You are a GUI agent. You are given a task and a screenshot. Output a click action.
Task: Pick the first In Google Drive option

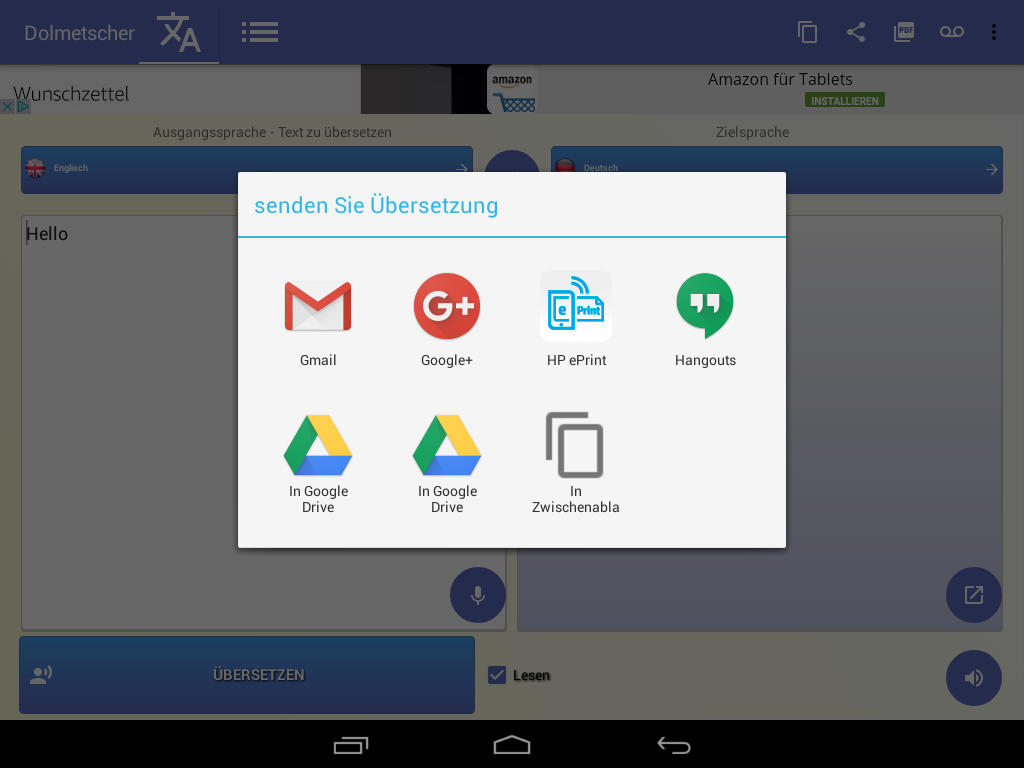(x=318, y=462)
